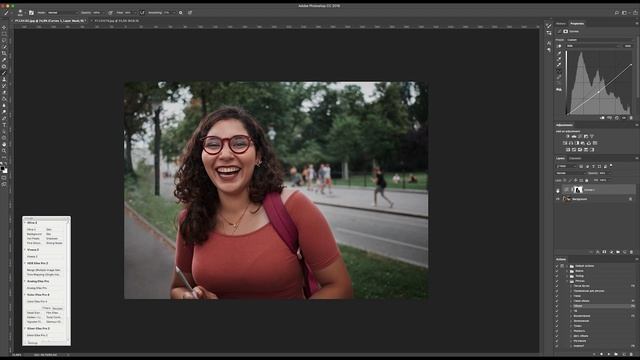Toggle checkmark for third action set
640x360 pixels.
(557, 276)
